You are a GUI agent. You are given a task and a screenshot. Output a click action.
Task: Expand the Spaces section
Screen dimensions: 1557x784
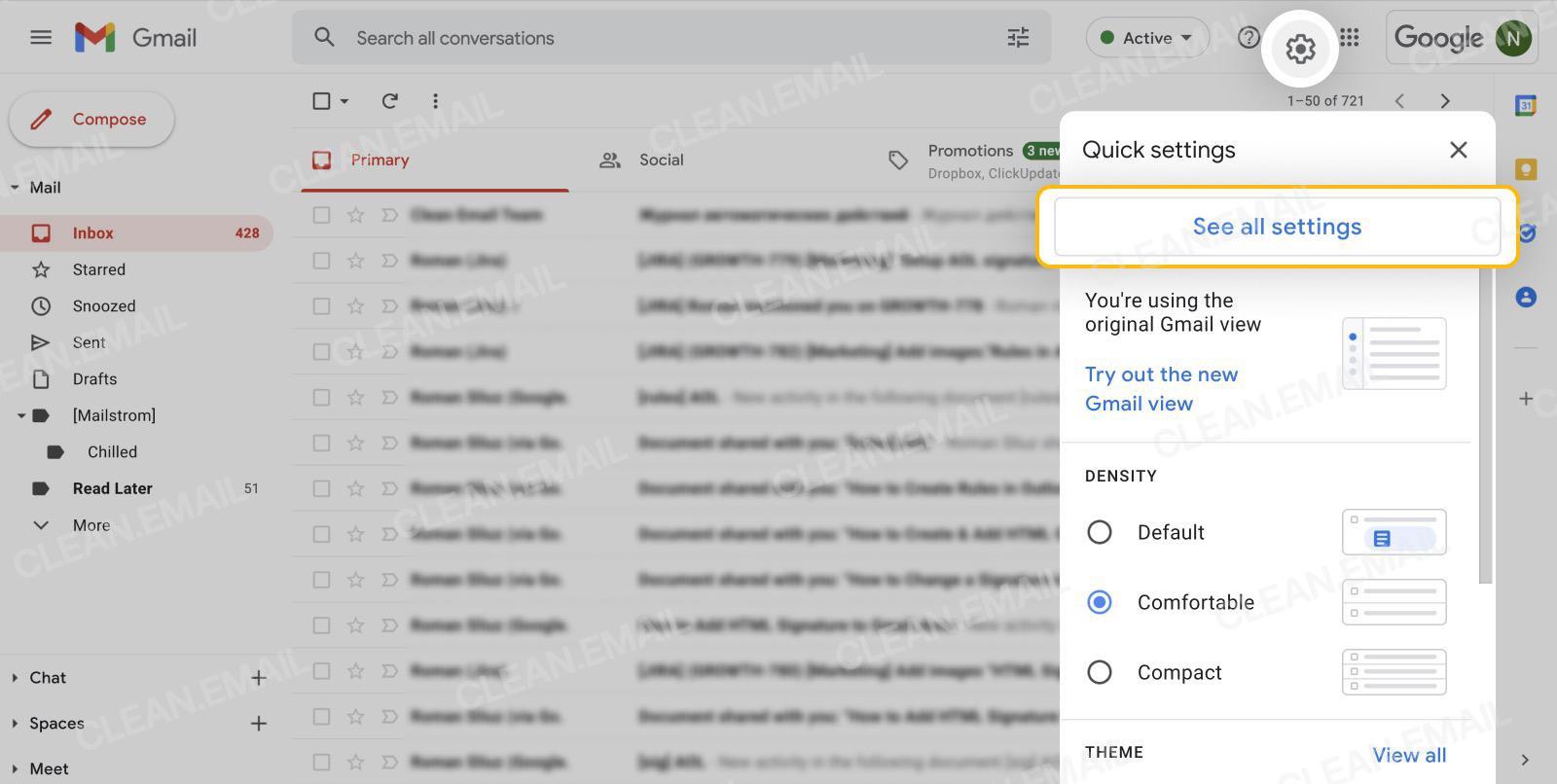(15, 724)
